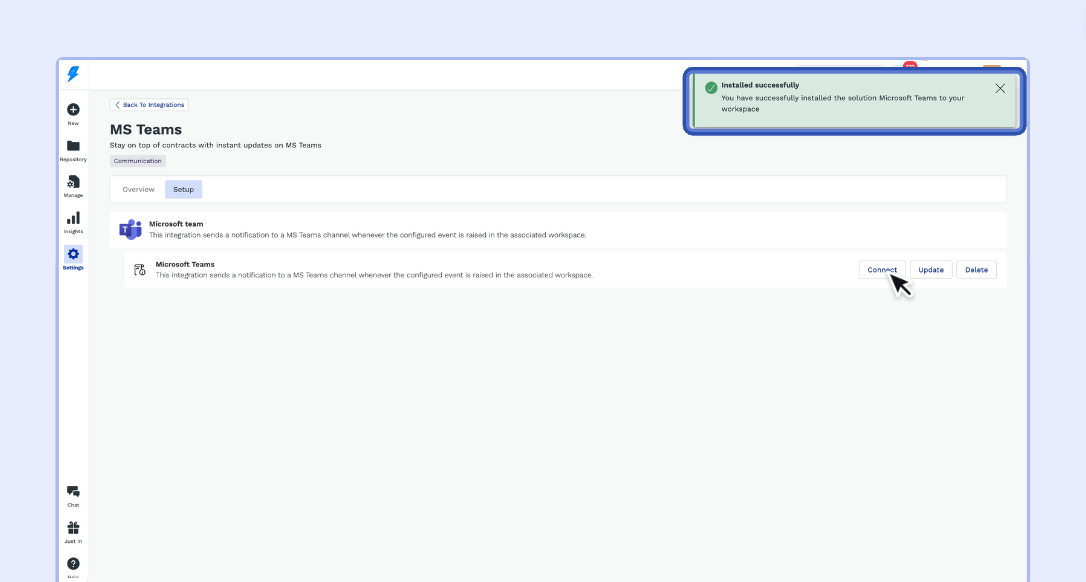Click the MS Teams page heading
The image size is (1086, 582).
[x=146, y=130]
